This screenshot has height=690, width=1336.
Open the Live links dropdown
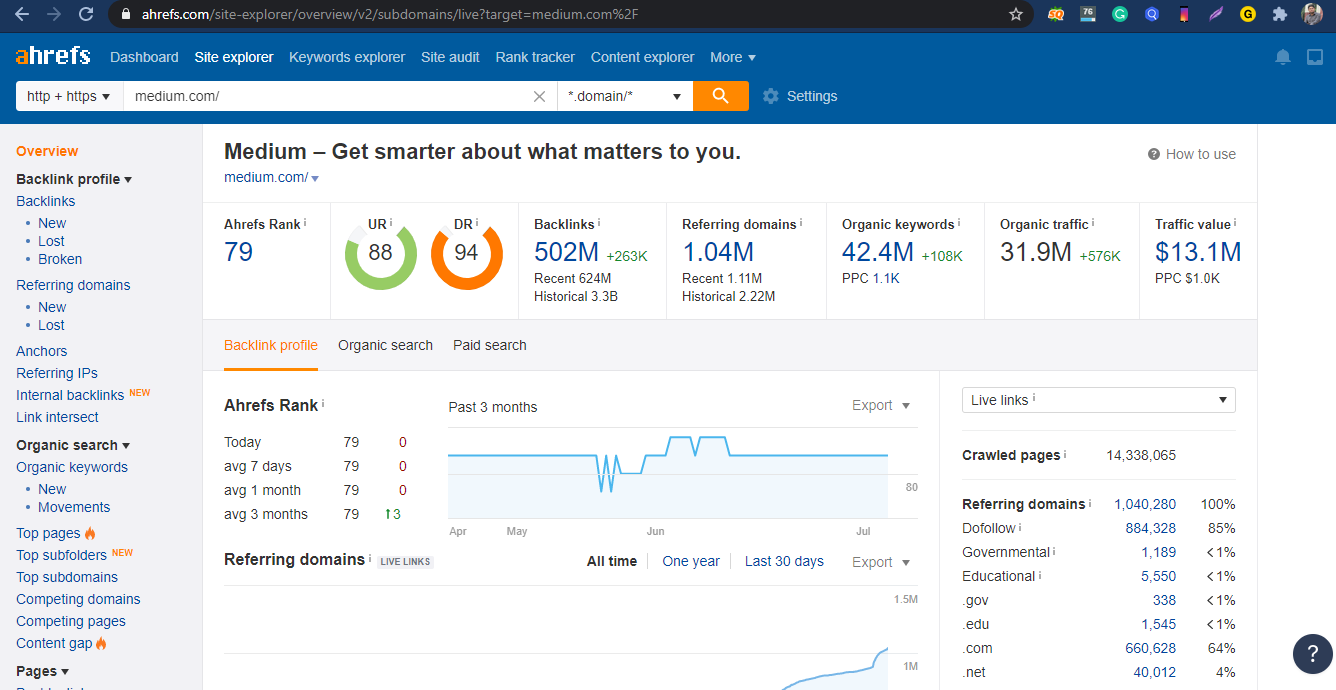1098,400
